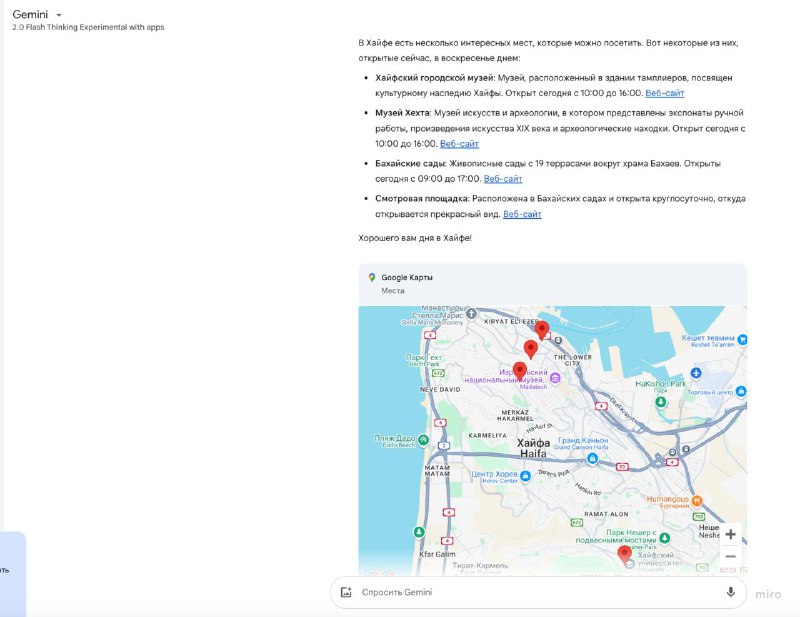Click the Гранд Каньон shopping bag icon
Screen dimensions: 800x617
(592, 459)
